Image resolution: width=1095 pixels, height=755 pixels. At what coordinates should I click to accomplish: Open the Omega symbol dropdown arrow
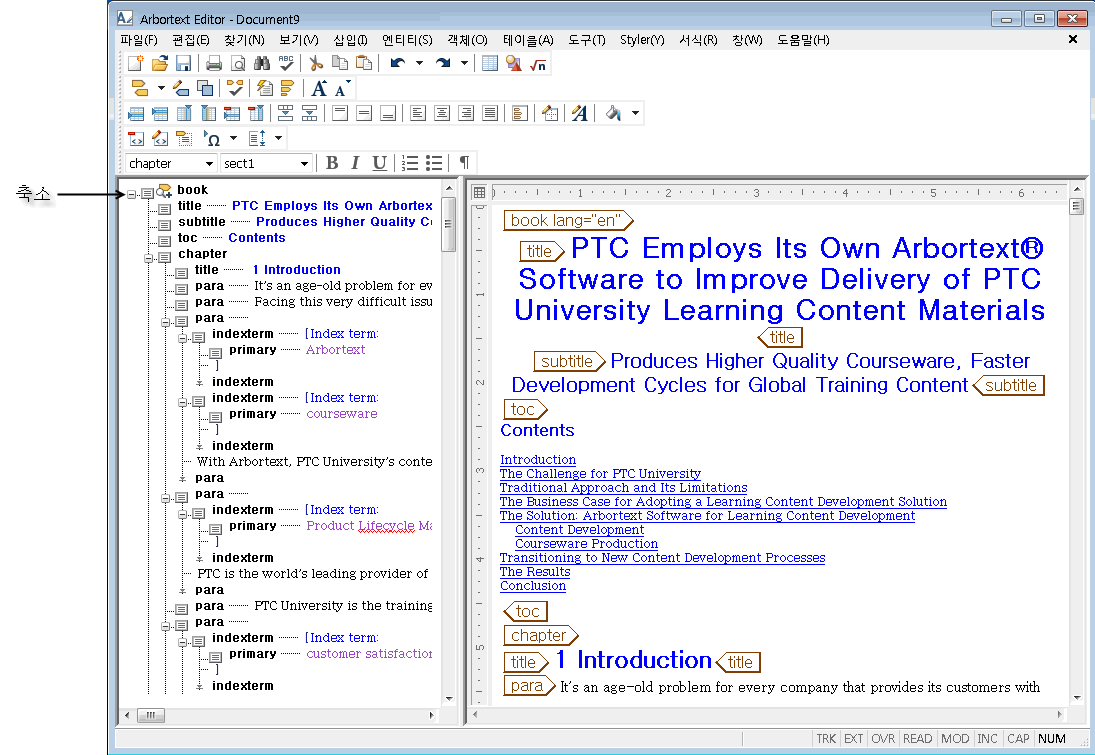[233, 138]
